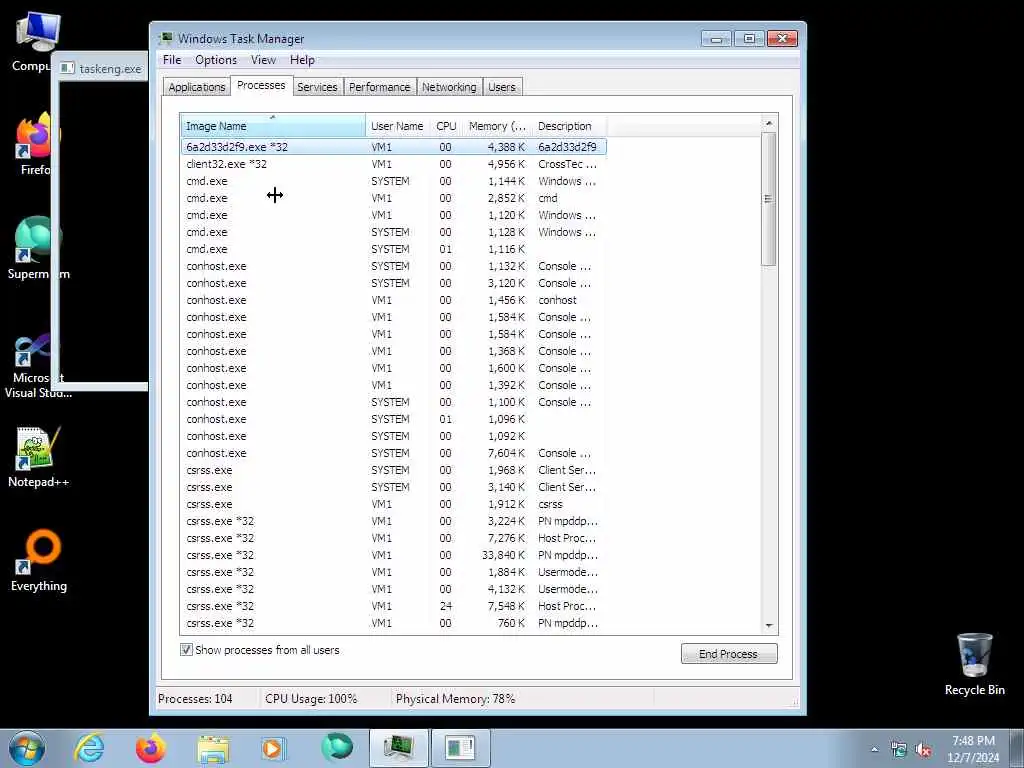Open Windows Media Player taskbar icon

274,748
